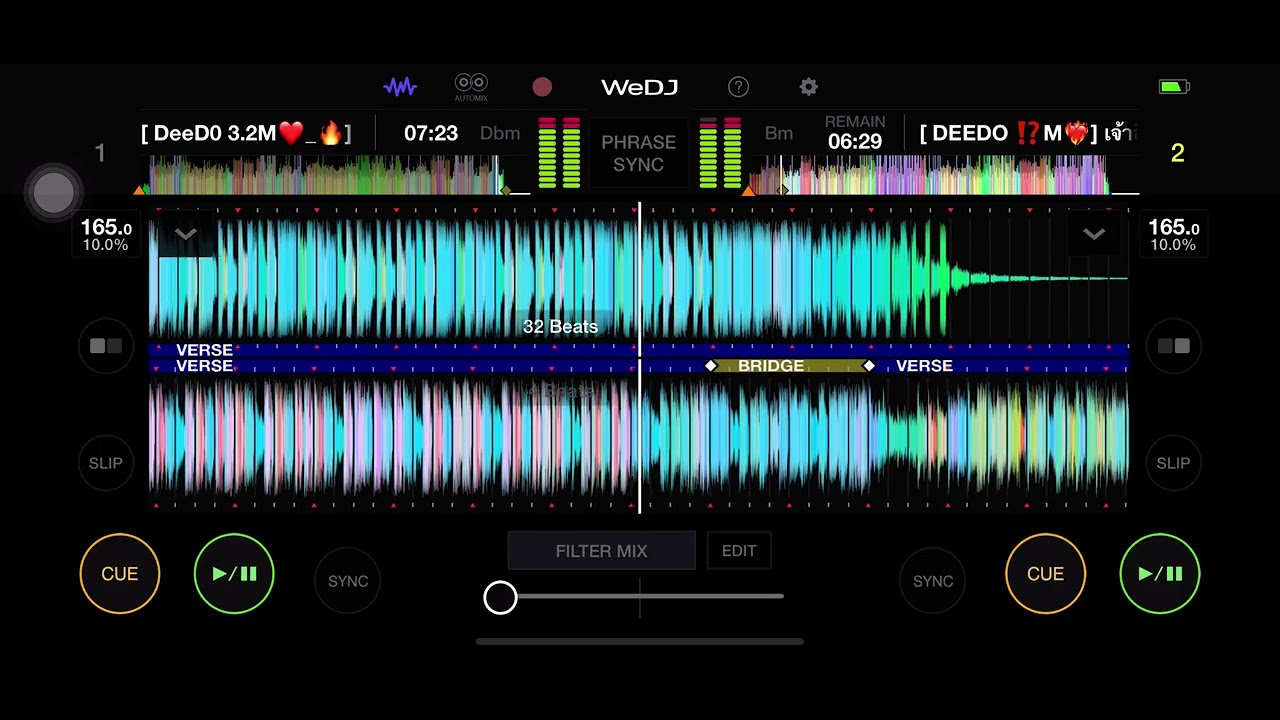Click the BRIDGE phrase marker
1280x720 pixels.
coord(790,366)
